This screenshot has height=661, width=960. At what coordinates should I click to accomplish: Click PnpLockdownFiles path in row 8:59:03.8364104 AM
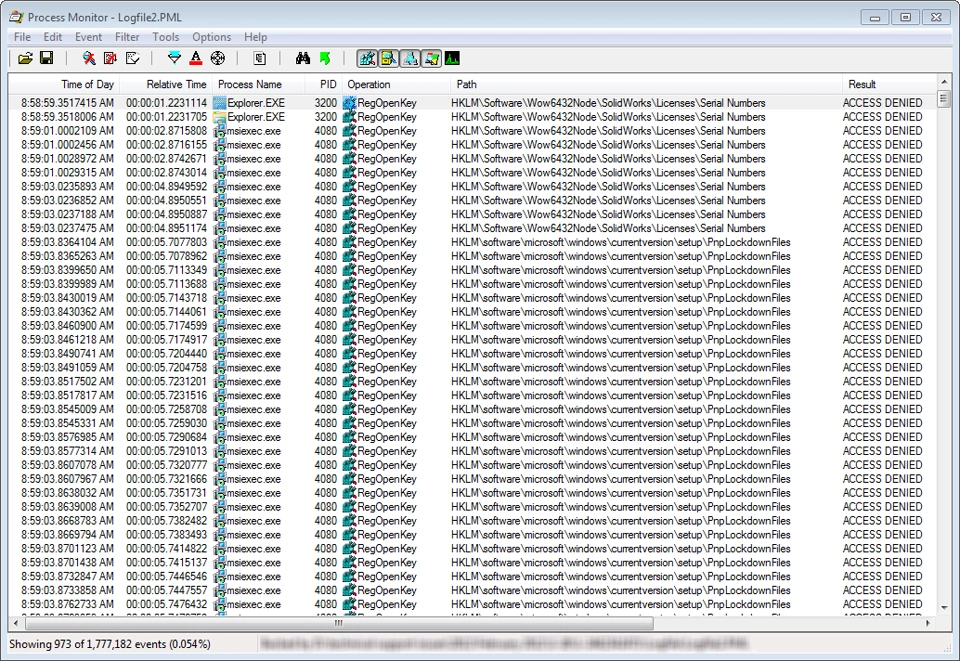[x=621, y=242]
